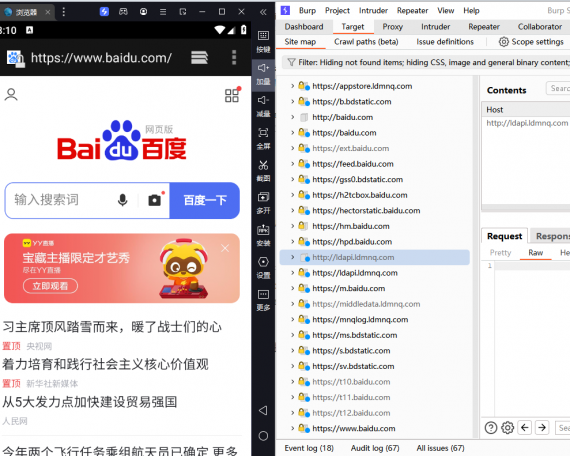Click the 百度一下 search button

[x=205, y=200]
